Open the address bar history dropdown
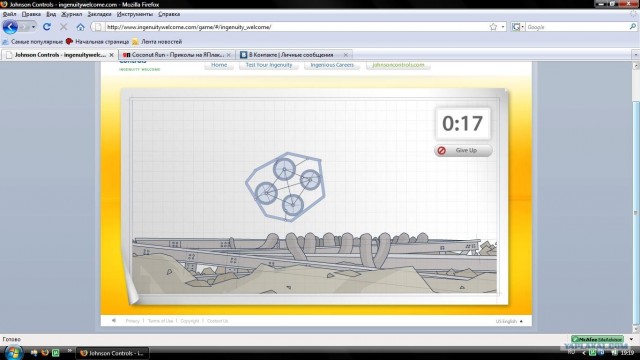The width and height of the screenshot is (640, 360). [x=503, y=27]
